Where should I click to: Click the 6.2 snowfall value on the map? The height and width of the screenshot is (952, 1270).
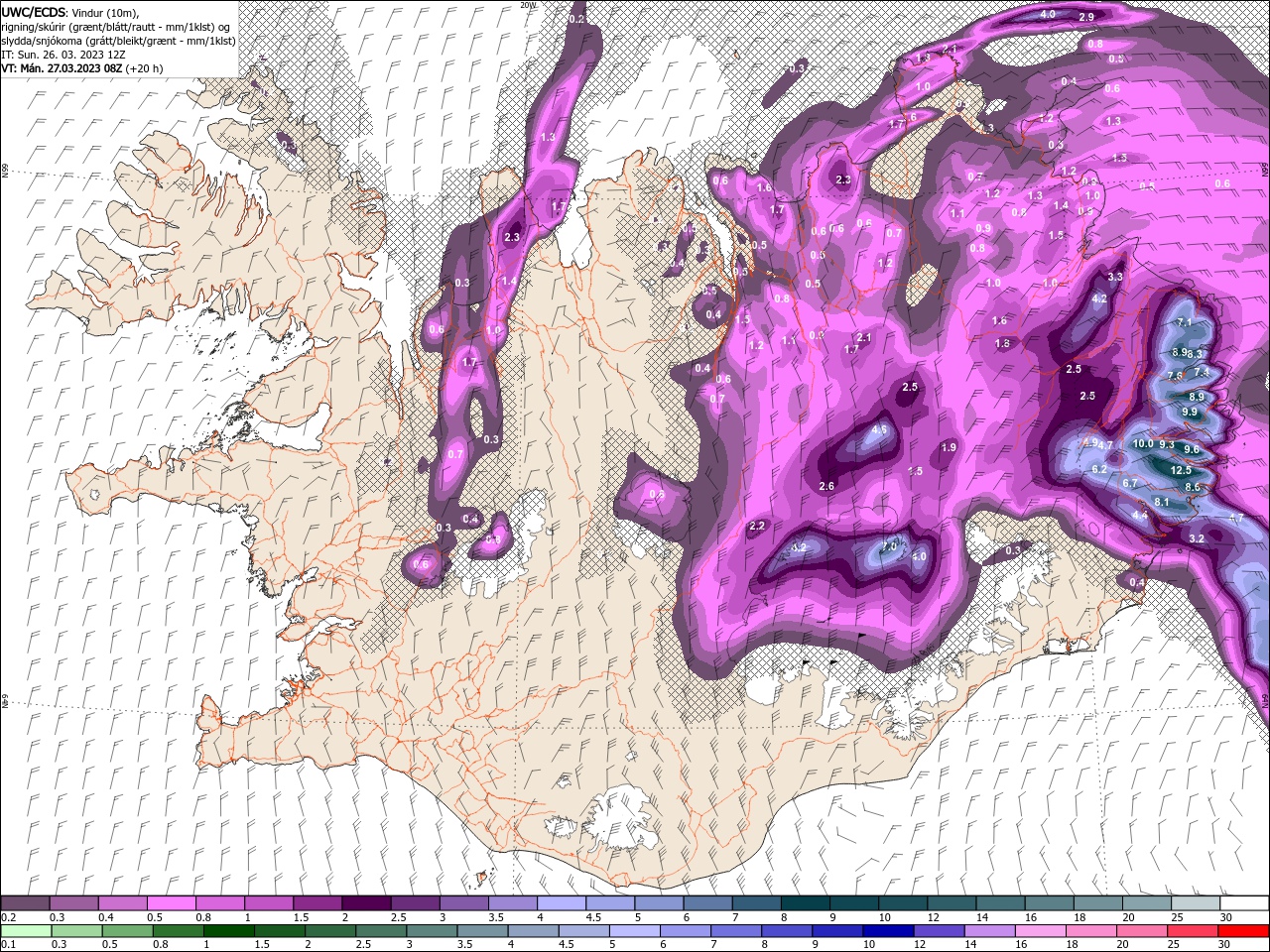[x=1098, y=469]
